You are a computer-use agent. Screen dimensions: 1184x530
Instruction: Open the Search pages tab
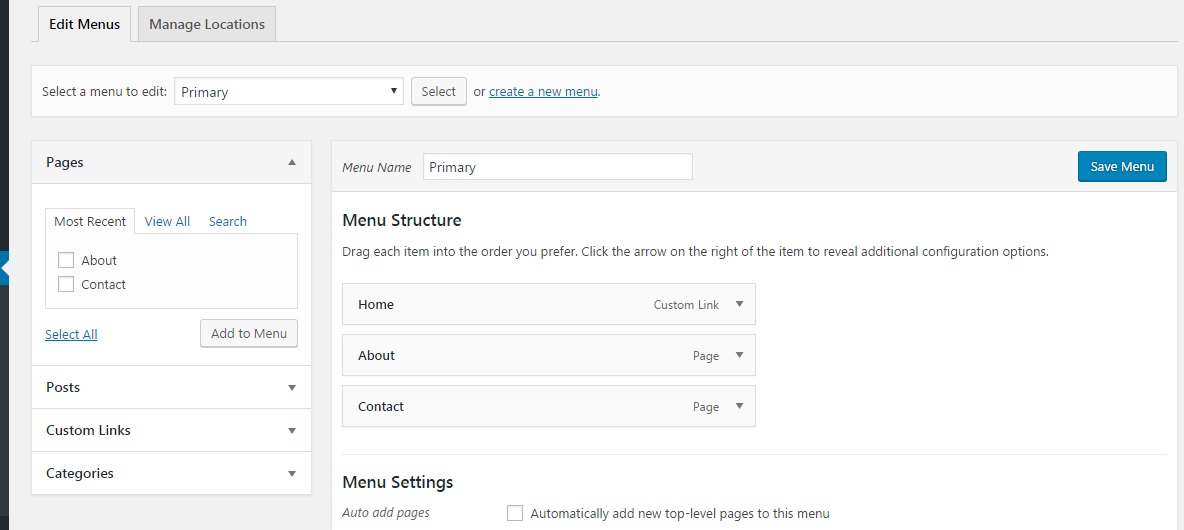pos(227,222)
